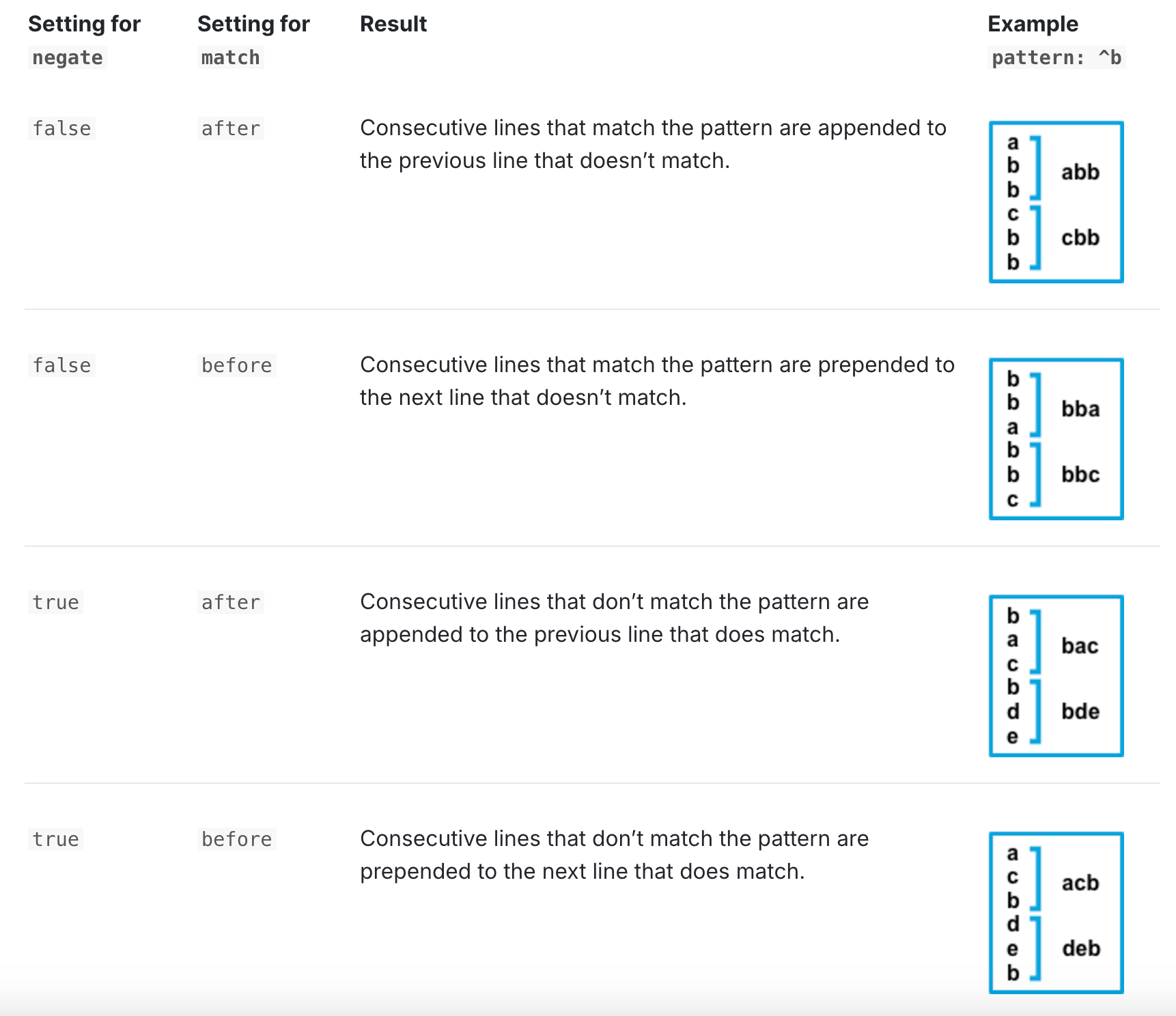
Task: Click 'after' in the first row
Action: coord(231,128)
